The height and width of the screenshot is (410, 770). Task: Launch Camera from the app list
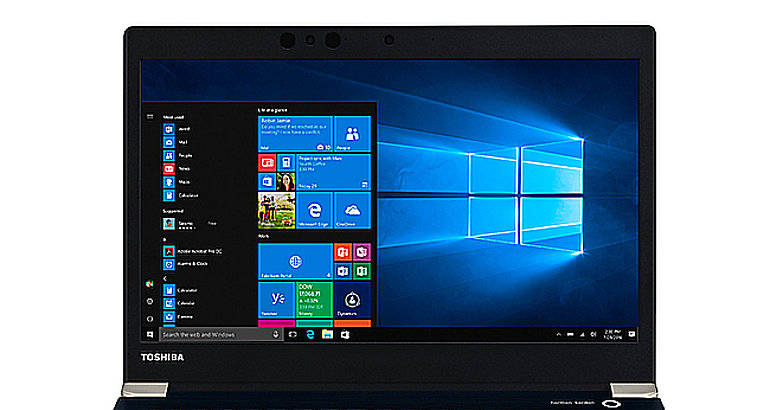pos(178,317)
